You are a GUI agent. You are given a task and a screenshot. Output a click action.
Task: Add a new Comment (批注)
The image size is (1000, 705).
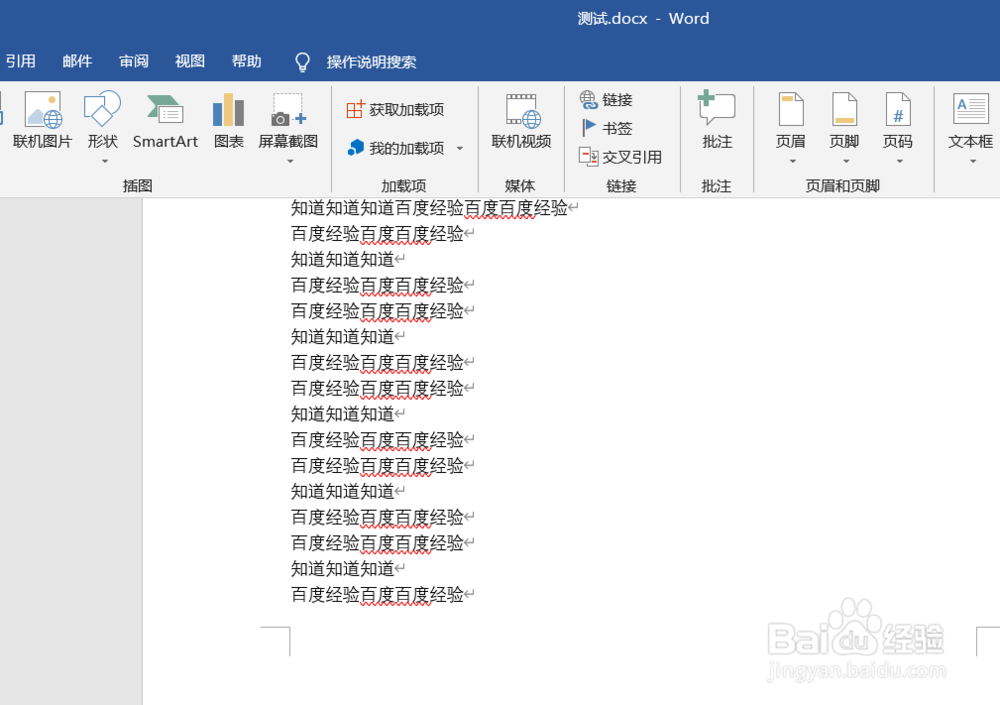(717, 120)
